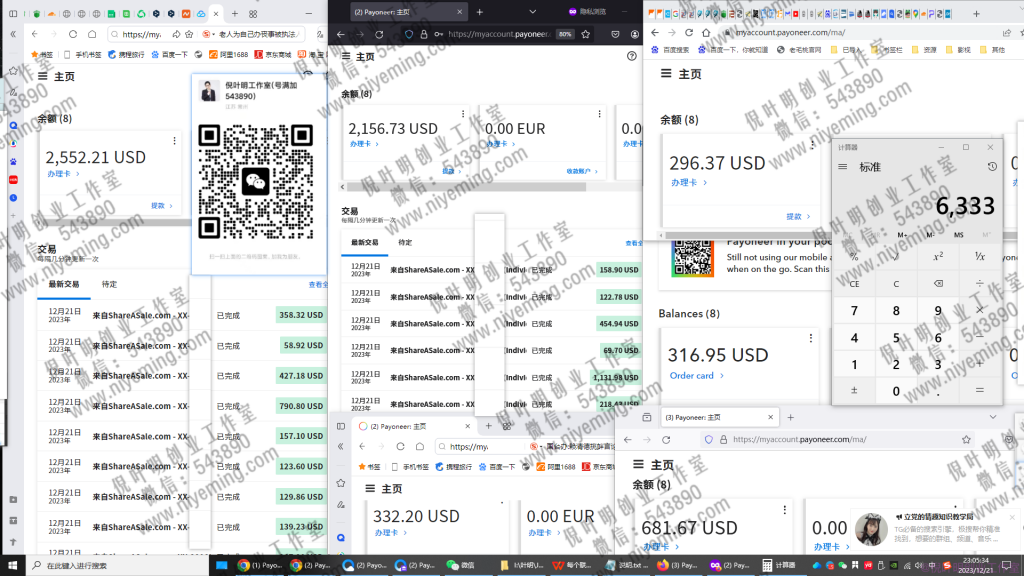The height and width of the screenshot is (576, 1024).
Task: Switch to Calculator via taskbar button
Action: coord(779,565)
